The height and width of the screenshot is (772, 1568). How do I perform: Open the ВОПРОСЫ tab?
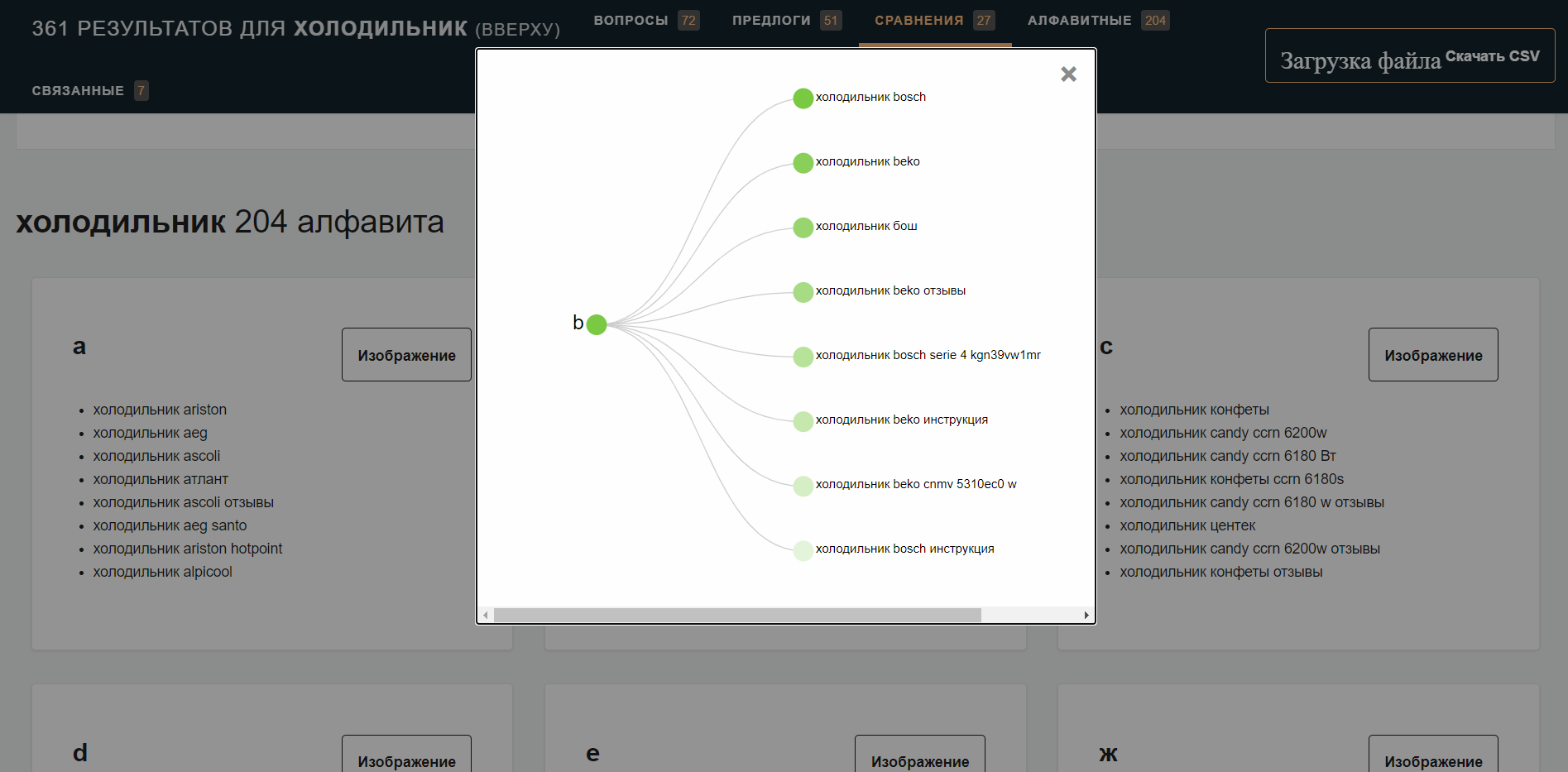pyautogui.click(x=645, y=21)
